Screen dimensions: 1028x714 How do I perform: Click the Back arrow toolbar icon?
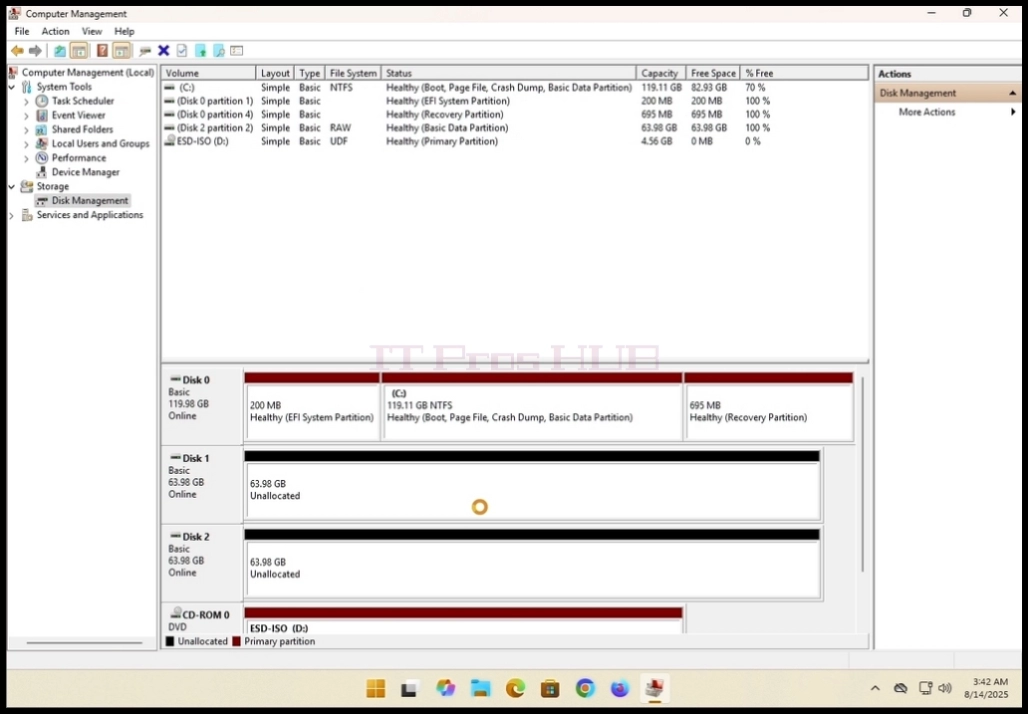click(x=18, y=50)
